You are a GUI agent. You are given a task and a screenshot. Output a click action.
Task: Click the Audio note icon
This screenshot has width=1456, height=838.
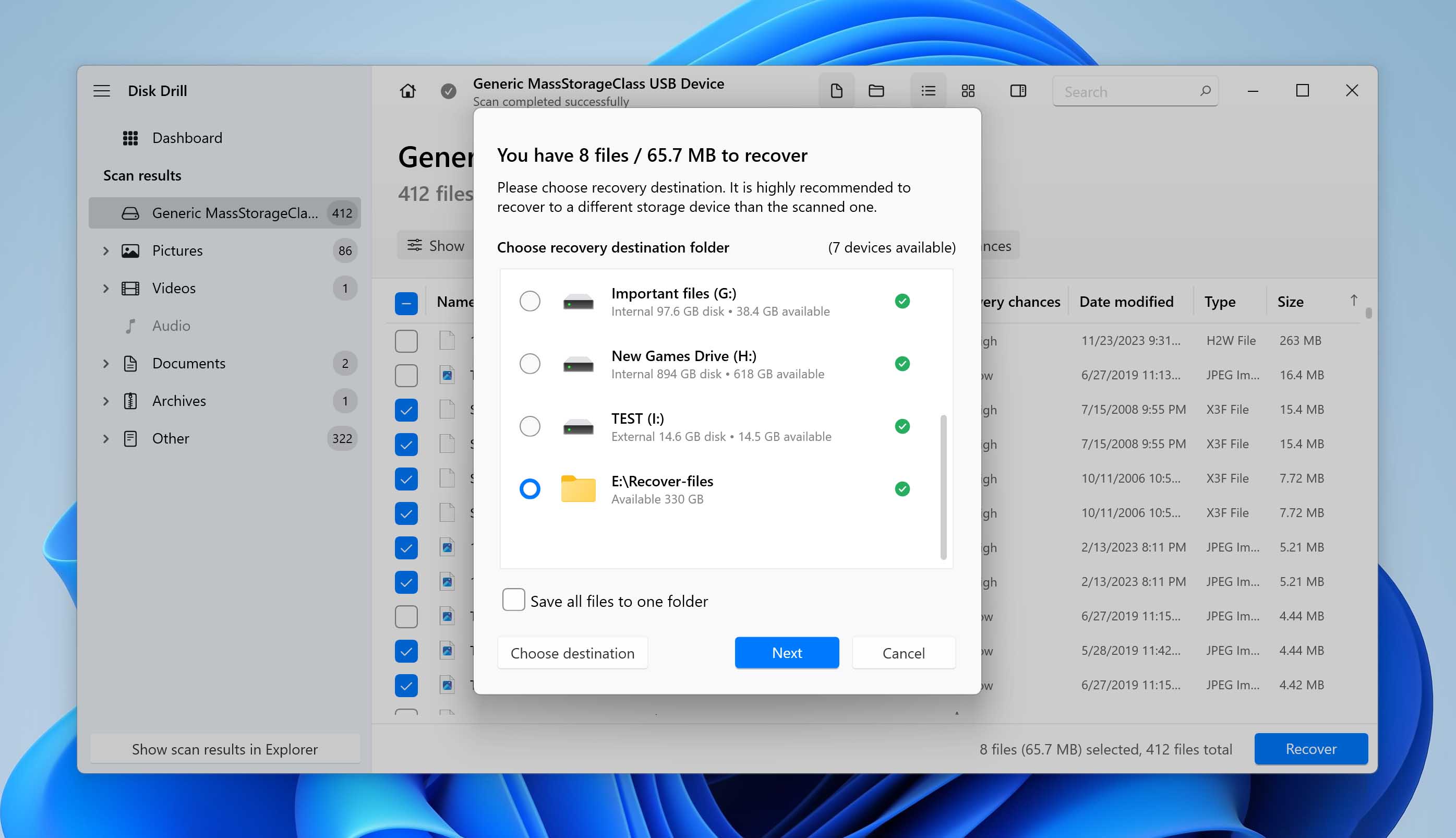[x=130, y=326]
